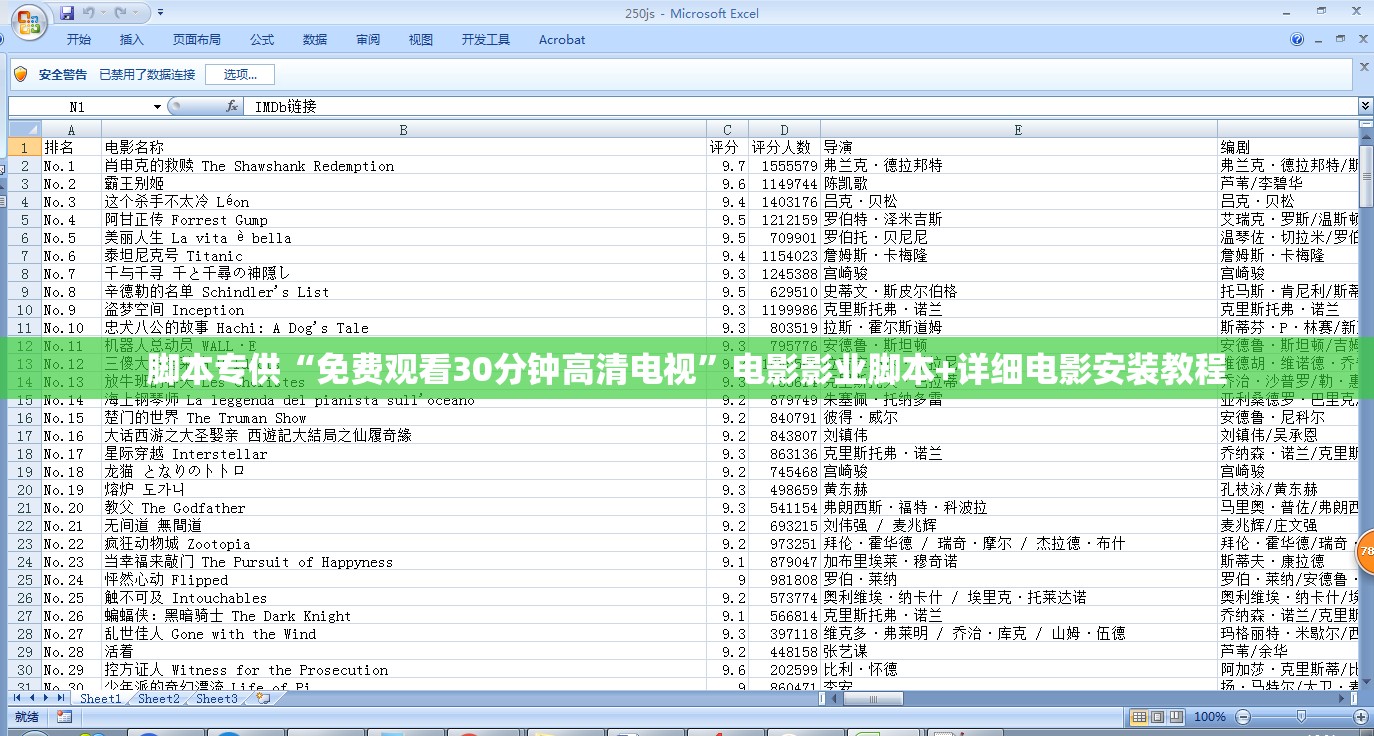1374x736 pixels.
Task: Close the security warning message bar
Action: coord(1364,65)
